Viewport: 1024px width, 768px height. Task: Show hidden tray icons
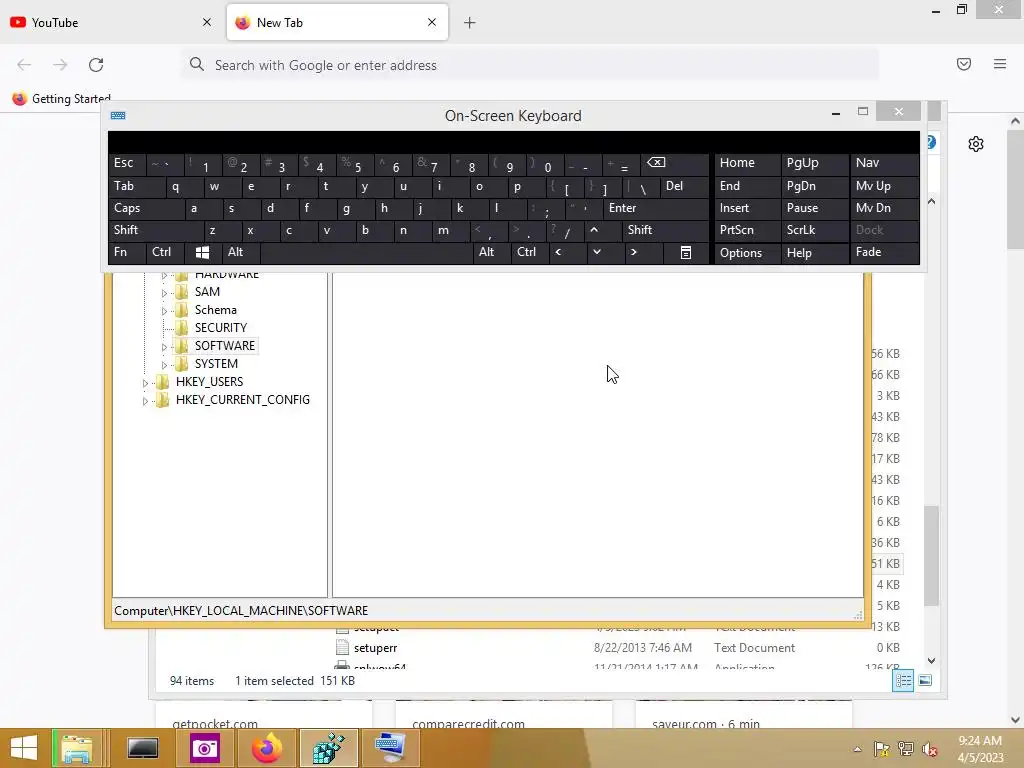(x=857, y=749)
